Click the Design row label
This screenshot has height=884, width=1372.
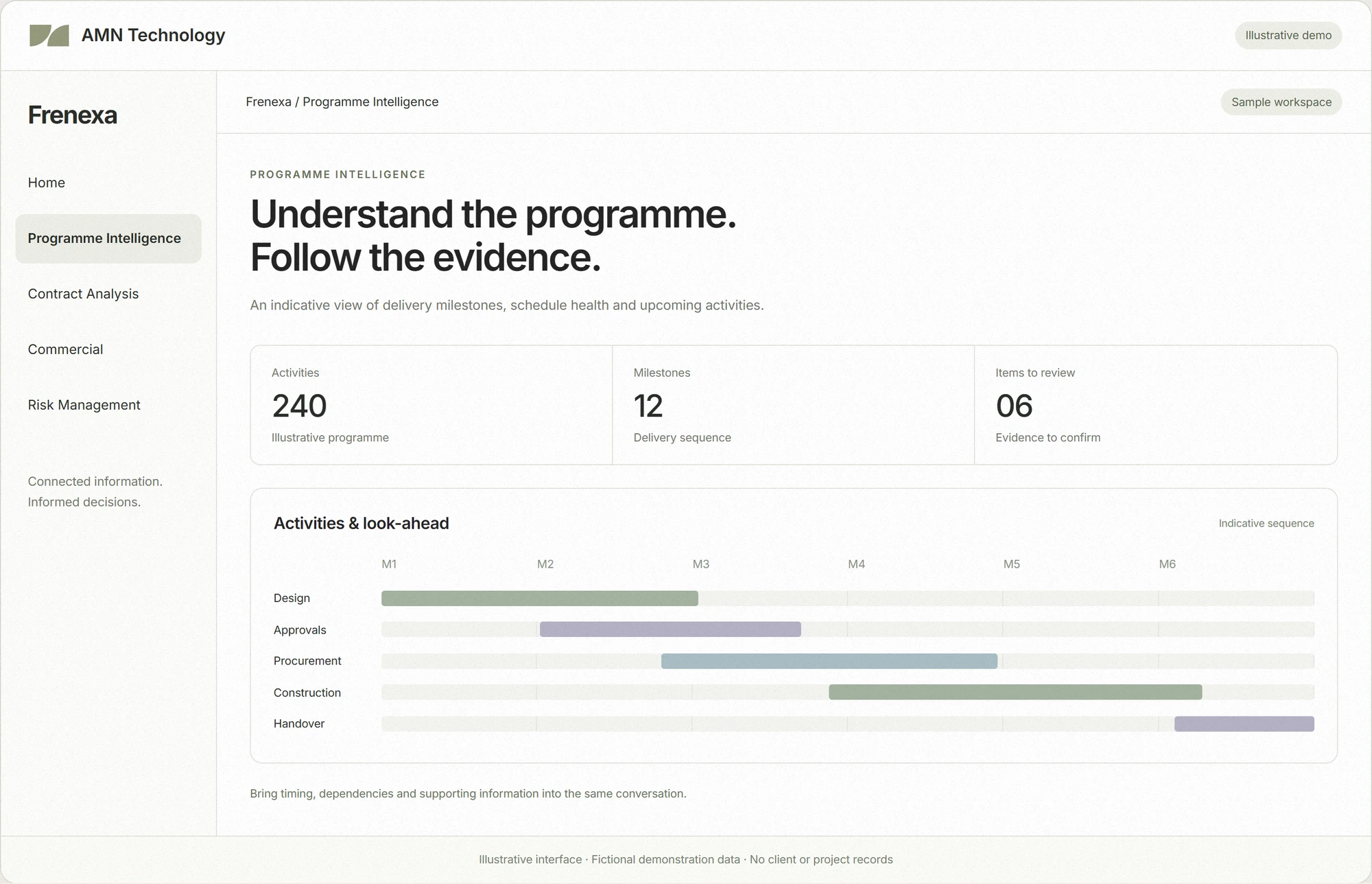coord(292,598)
